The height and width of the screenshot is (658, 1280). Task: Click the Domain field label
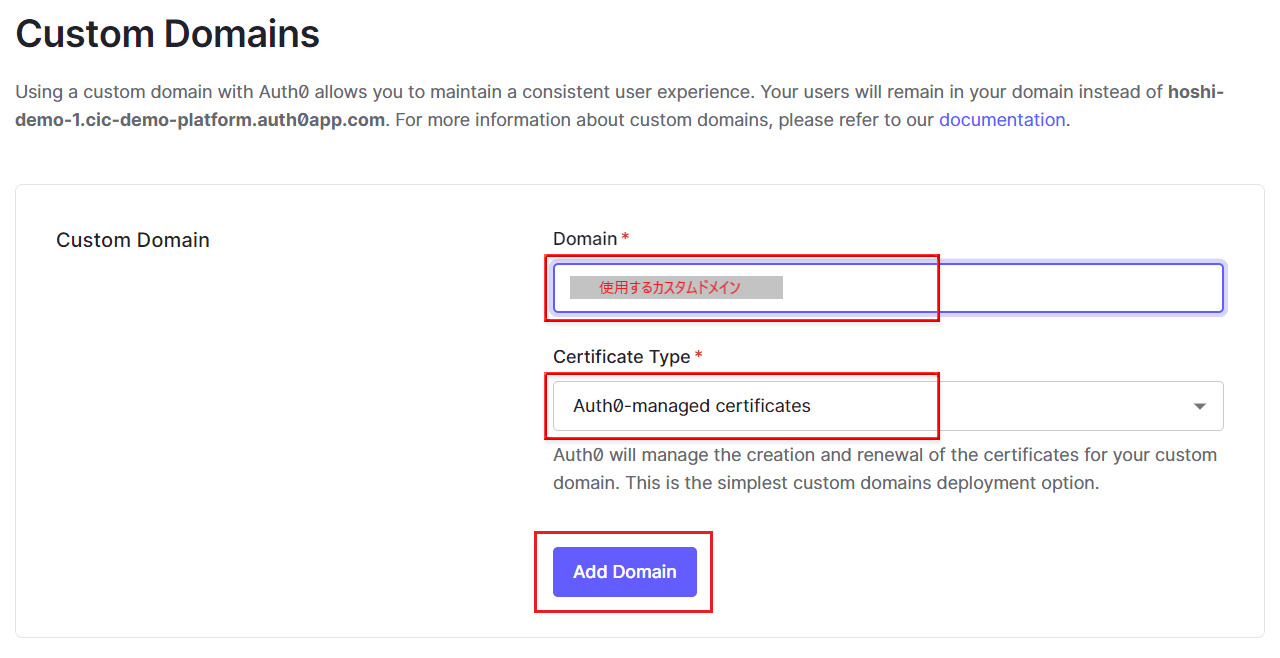[585, 239]
